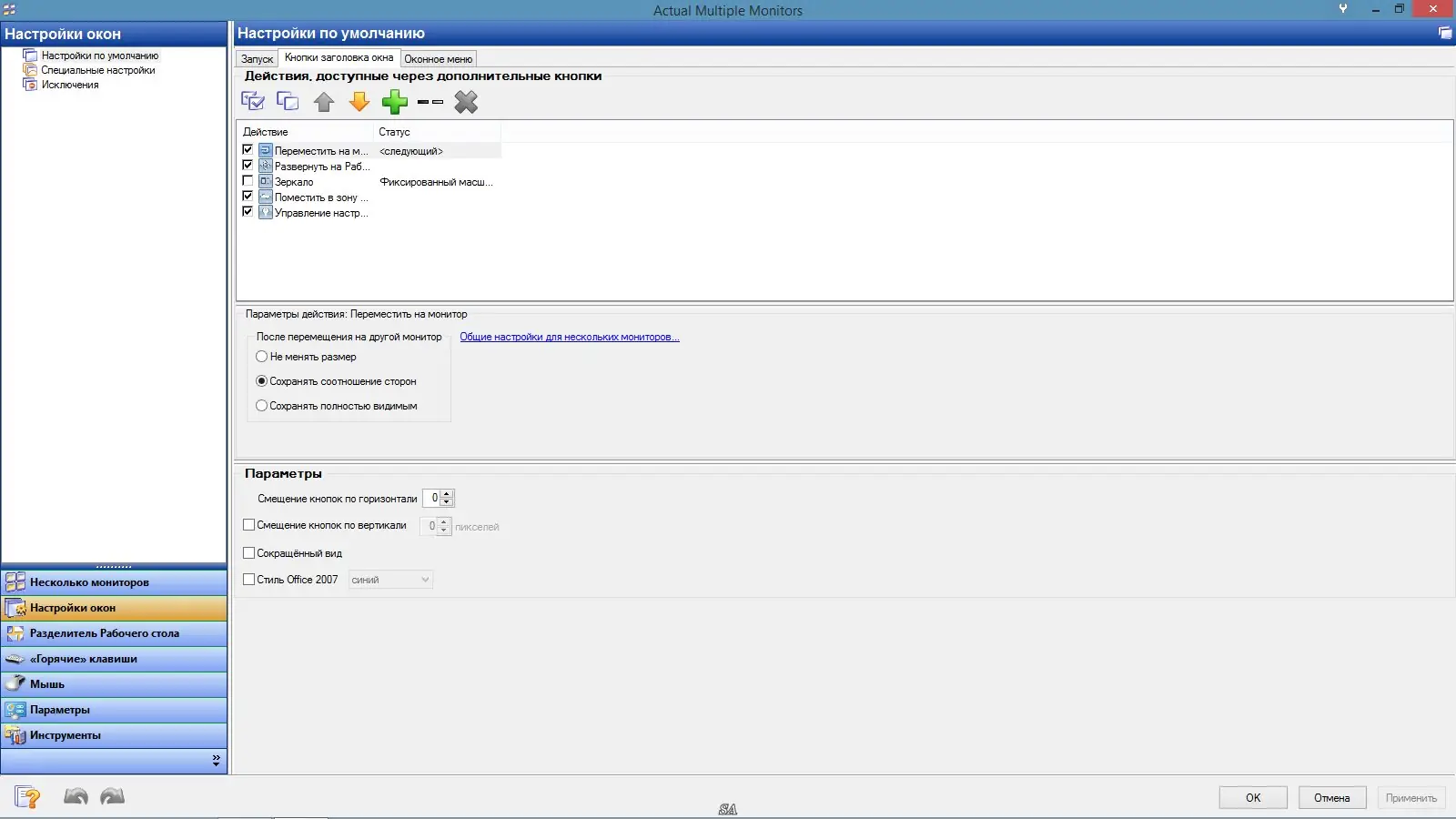Delete the selected action with gray X
Screen dimensions: 1456x819
pyautogui.click(x=466, y=102)
